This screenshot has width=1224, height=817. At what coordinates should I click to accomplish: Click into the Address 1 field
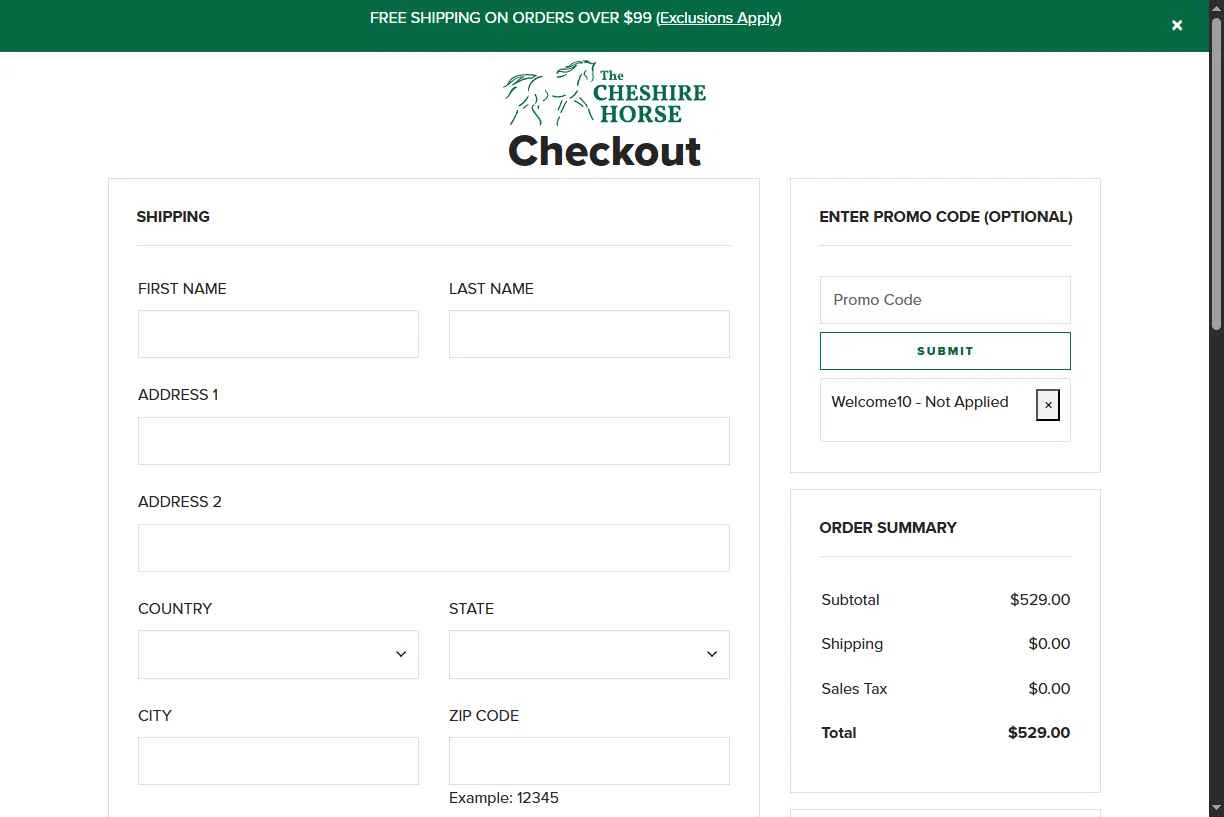(x=434, y=441)
